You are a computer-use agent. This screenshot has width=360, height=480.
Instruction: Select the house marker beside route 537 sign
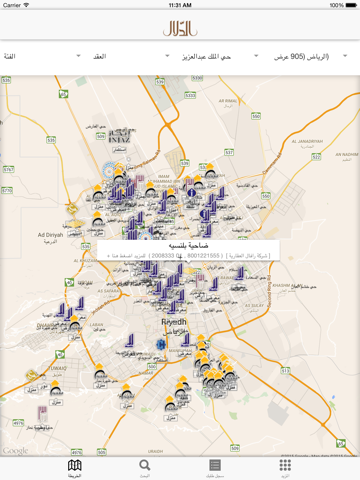pos(210,172)
